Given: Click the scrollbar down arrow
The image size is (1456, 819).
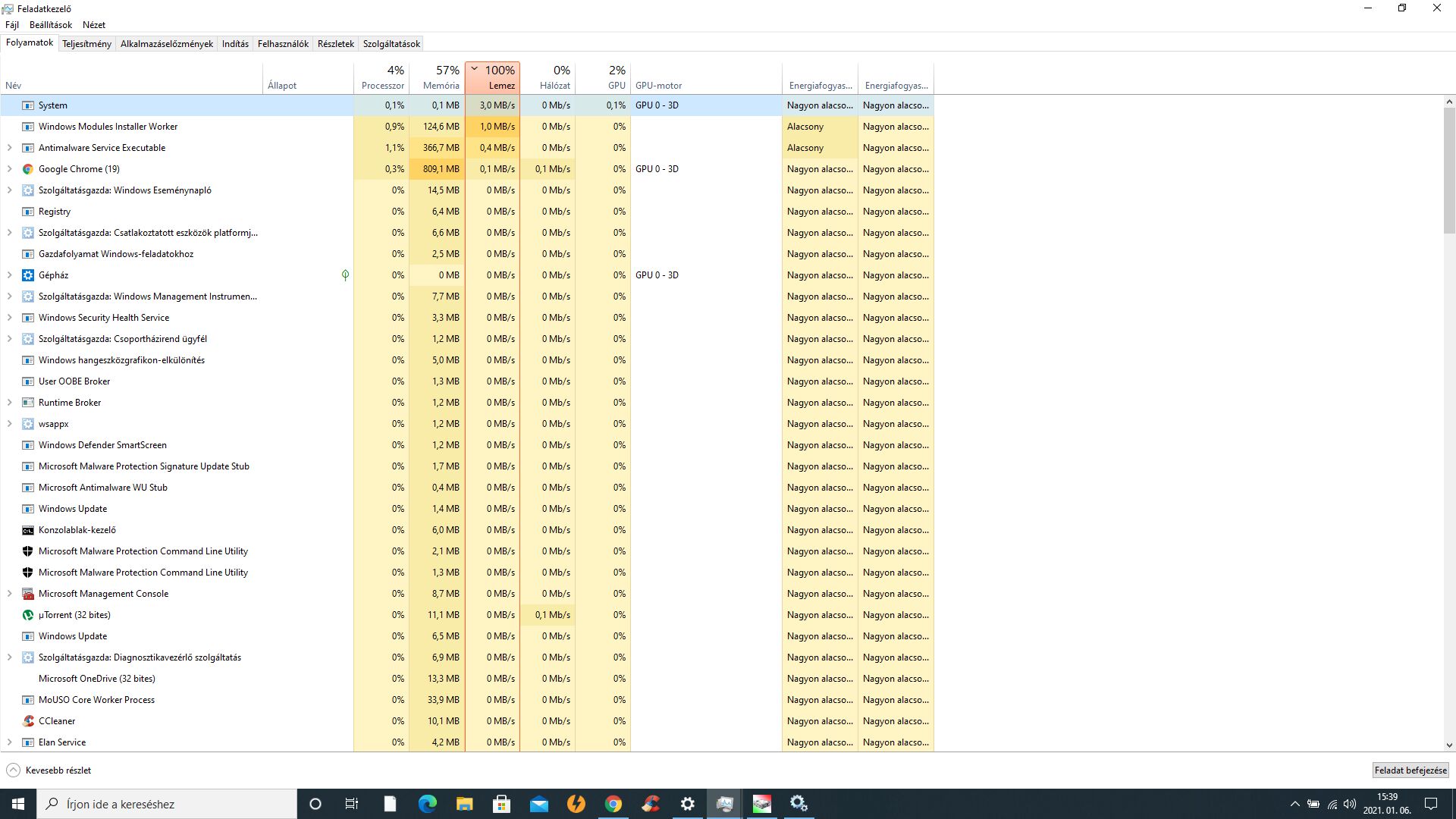Looking at the screenshot, I should click(1449, 745).
